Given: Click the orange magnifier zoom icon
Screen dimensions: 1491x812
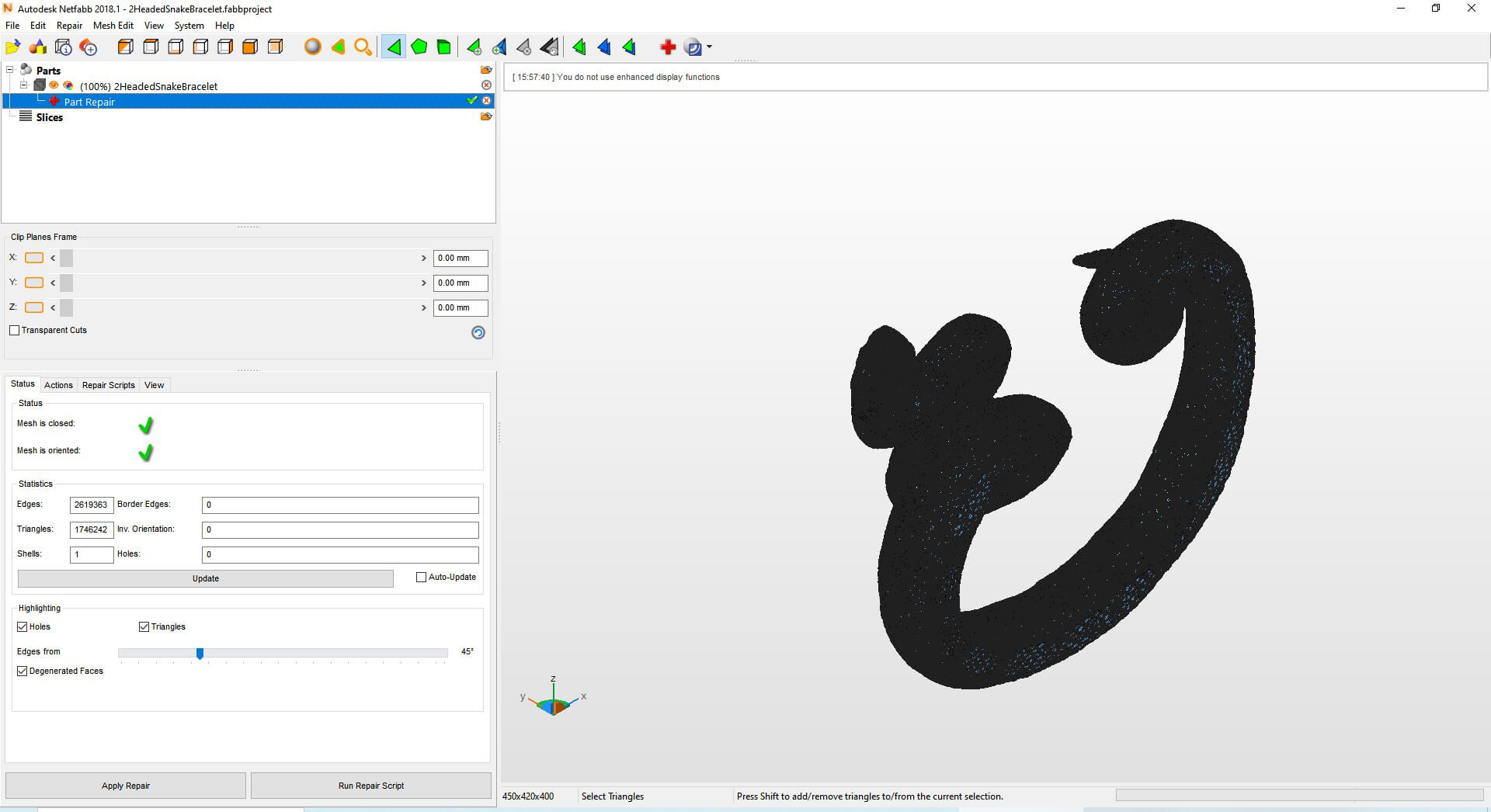Looking at the screenshot, I should (363, 47).
